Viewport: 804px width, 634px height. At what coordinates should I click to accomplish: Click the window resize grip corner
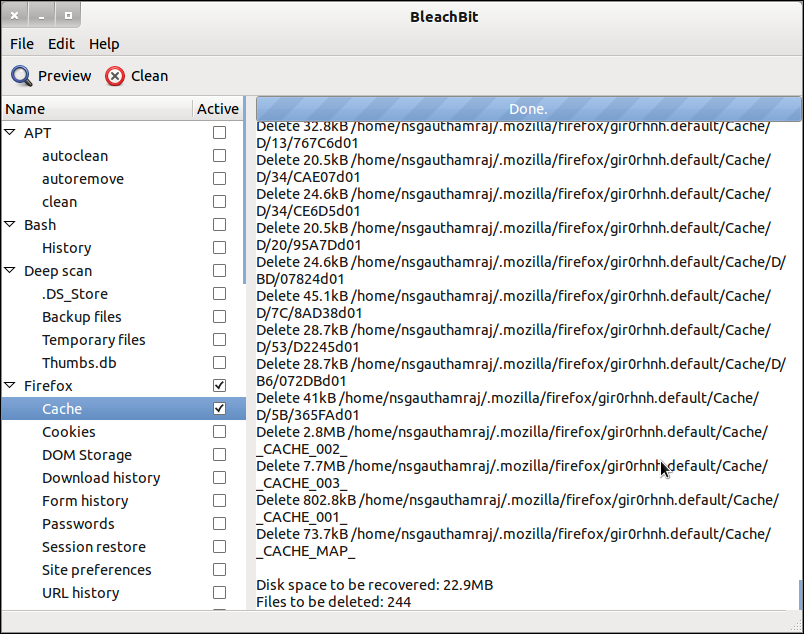(x=796, y=625)
